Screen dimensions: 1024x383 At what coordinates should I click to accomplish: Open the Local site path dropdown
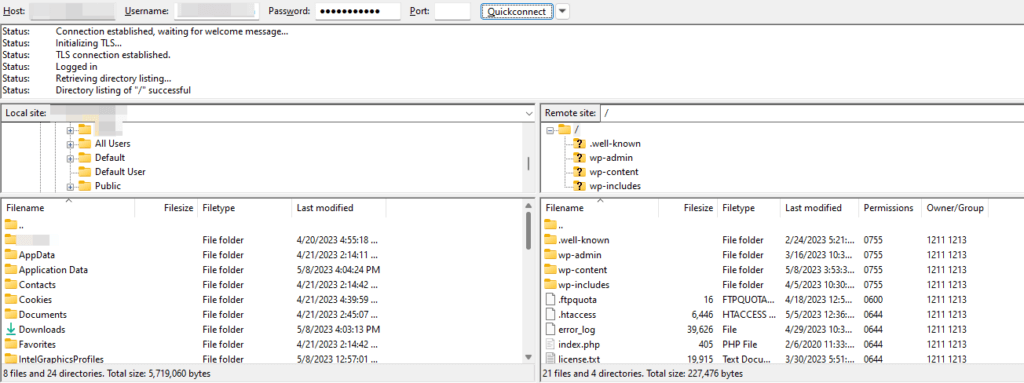(x=529, y=113)
